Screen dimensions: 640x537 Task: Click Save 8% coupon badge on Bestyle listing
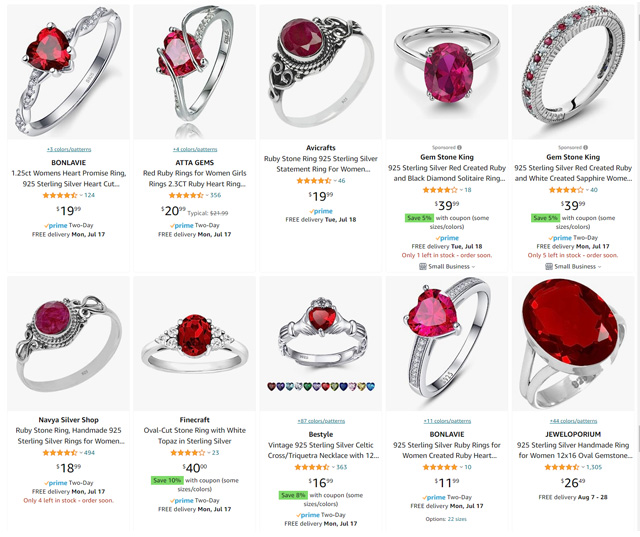point(293,495)
